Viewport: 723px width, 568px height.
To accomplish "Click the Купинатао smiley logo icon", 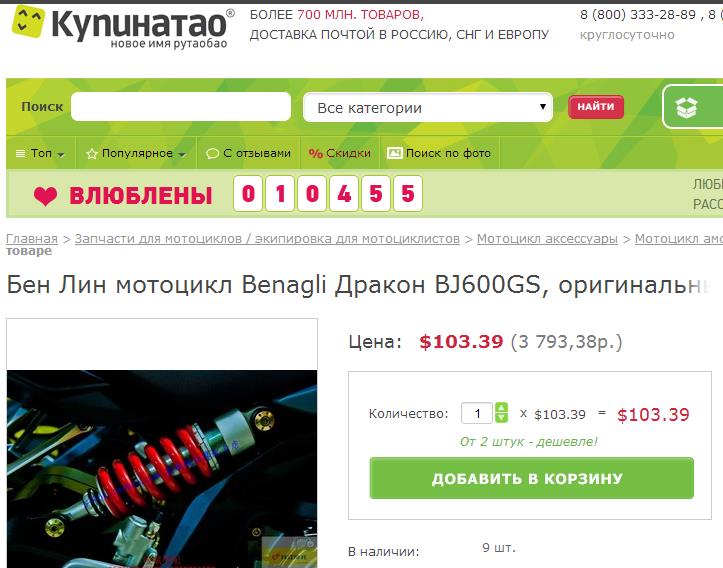I will tap(28, 22).
